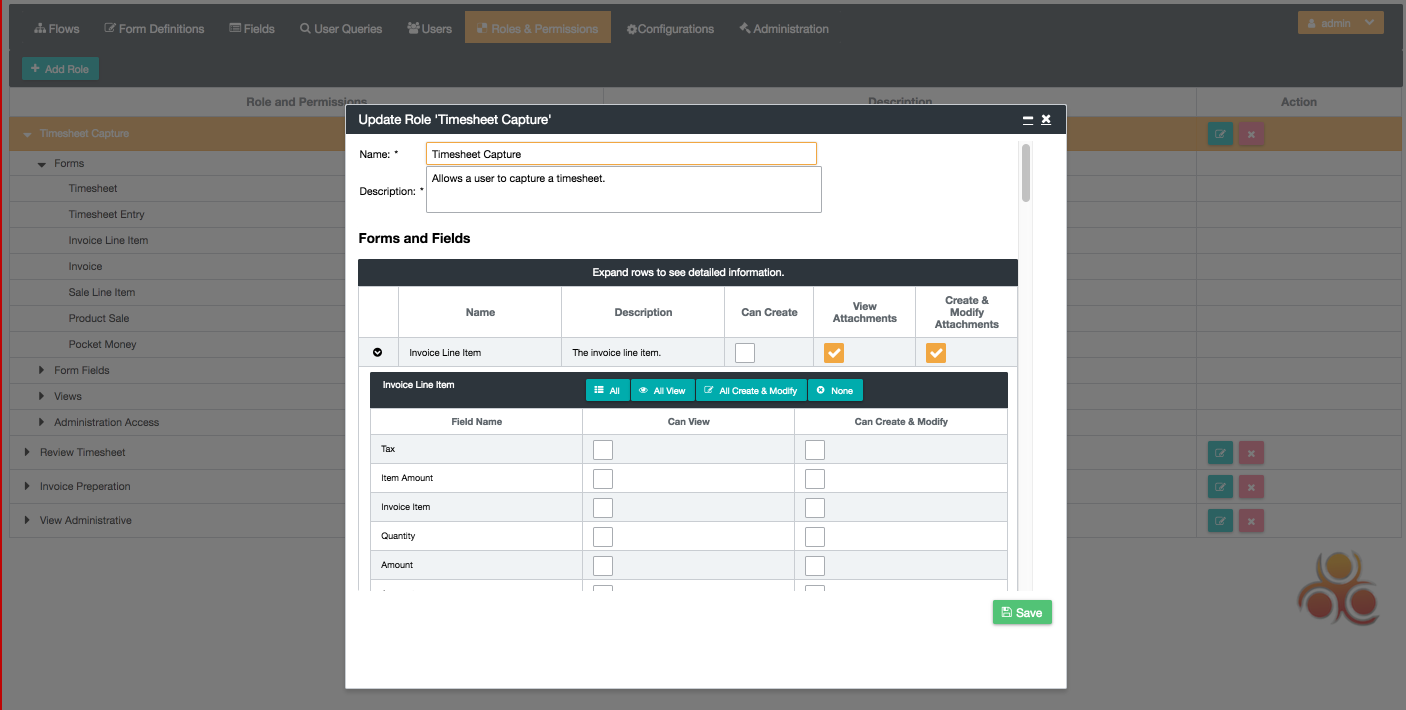
Task: Enable Can View for Item Amount
Action: [x=603, y=479]
